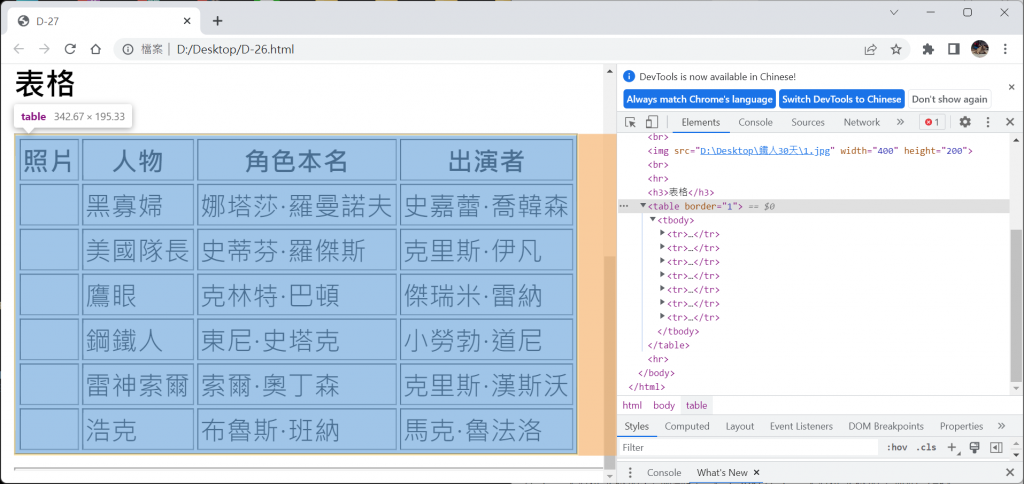Toggle rendering emulations paintbrush icon
Viewport: 1024px width, 484px height.
click(974, 447)
